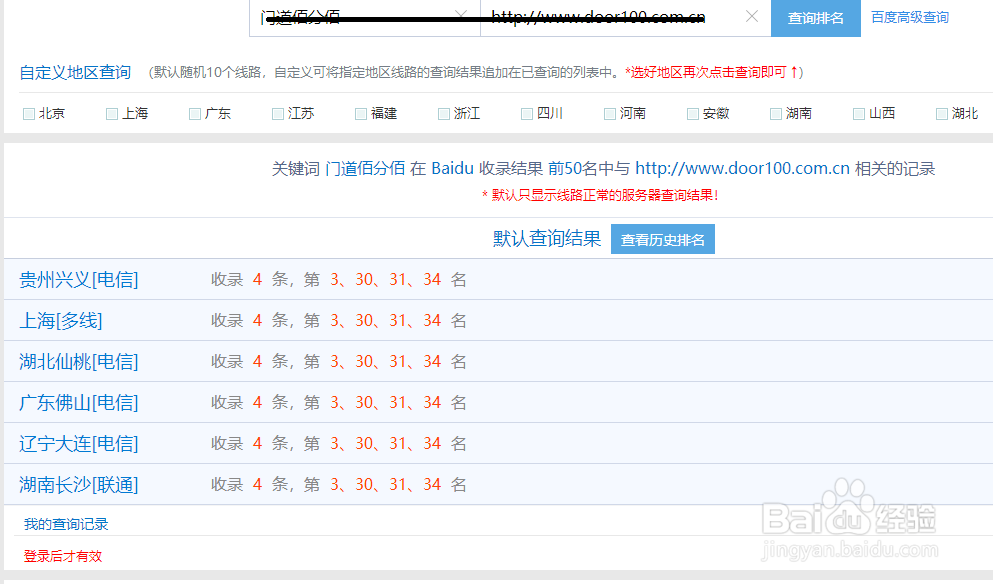Viewport: 993px width, 584px height.
Task: Tick the 山西 checkbox
Action: click(858, 114)
